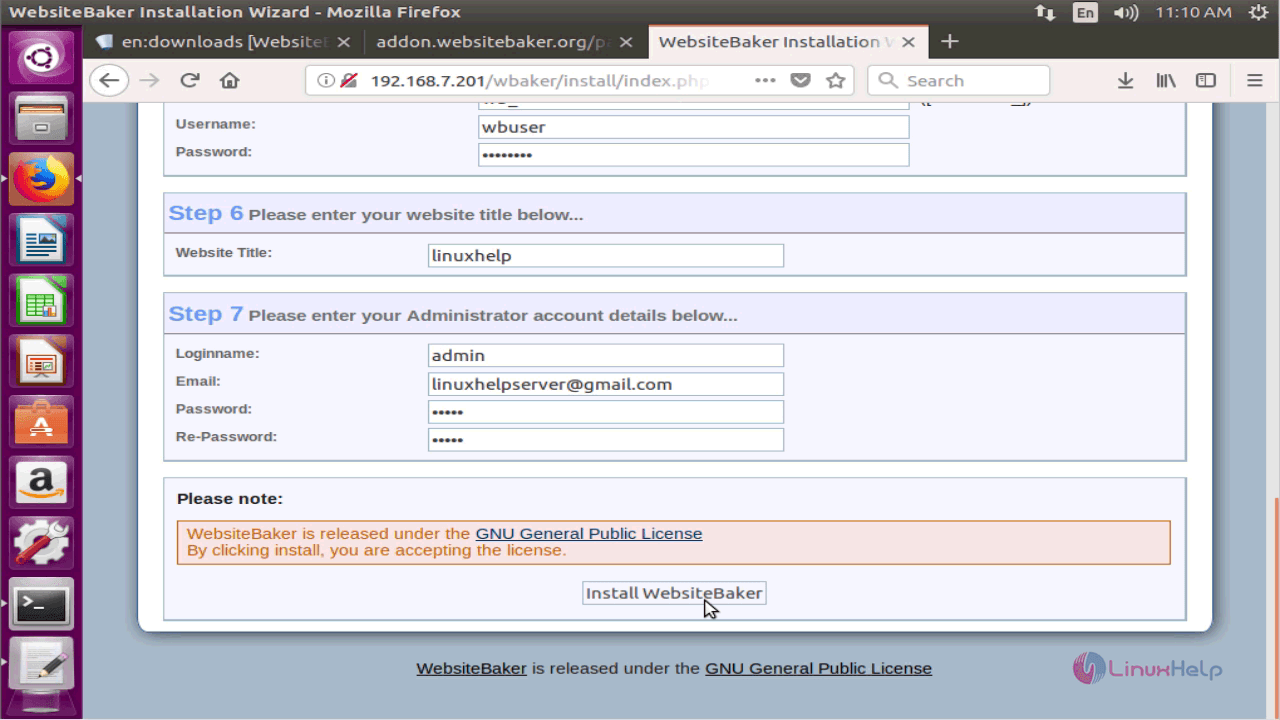
Task: Bookmark this page with the star
Action: coord(836,80)
